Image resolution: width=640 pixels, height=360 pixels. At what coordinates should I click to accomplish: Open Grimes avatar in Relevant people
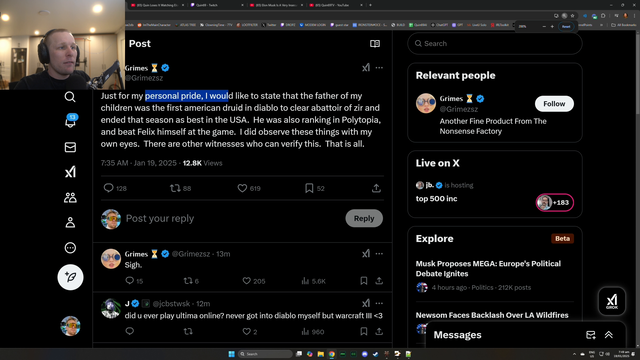pos(426,103)
